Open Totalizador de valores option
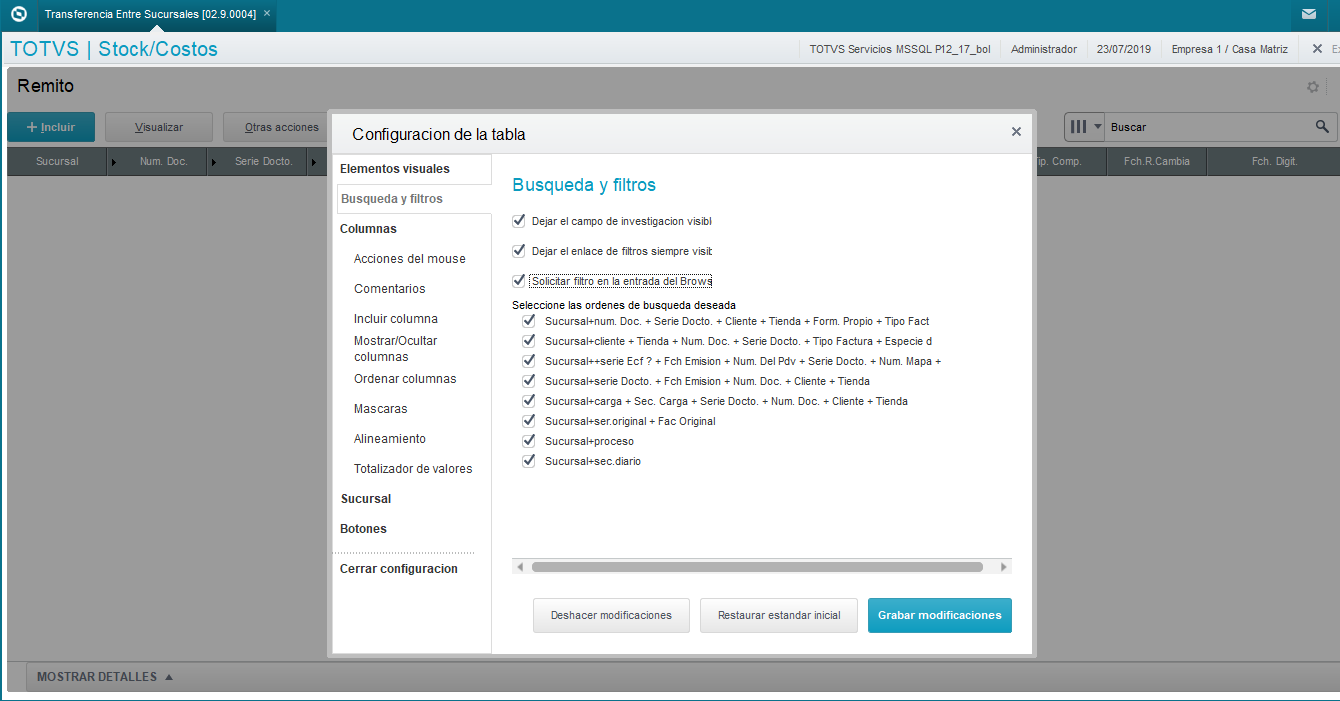 point(412,469)
